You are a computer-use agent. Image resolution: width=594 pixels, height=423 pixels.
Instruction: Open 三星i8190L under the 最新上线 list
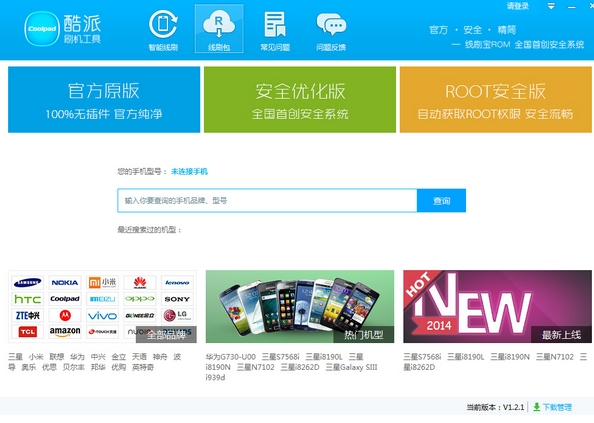point(466,357)
